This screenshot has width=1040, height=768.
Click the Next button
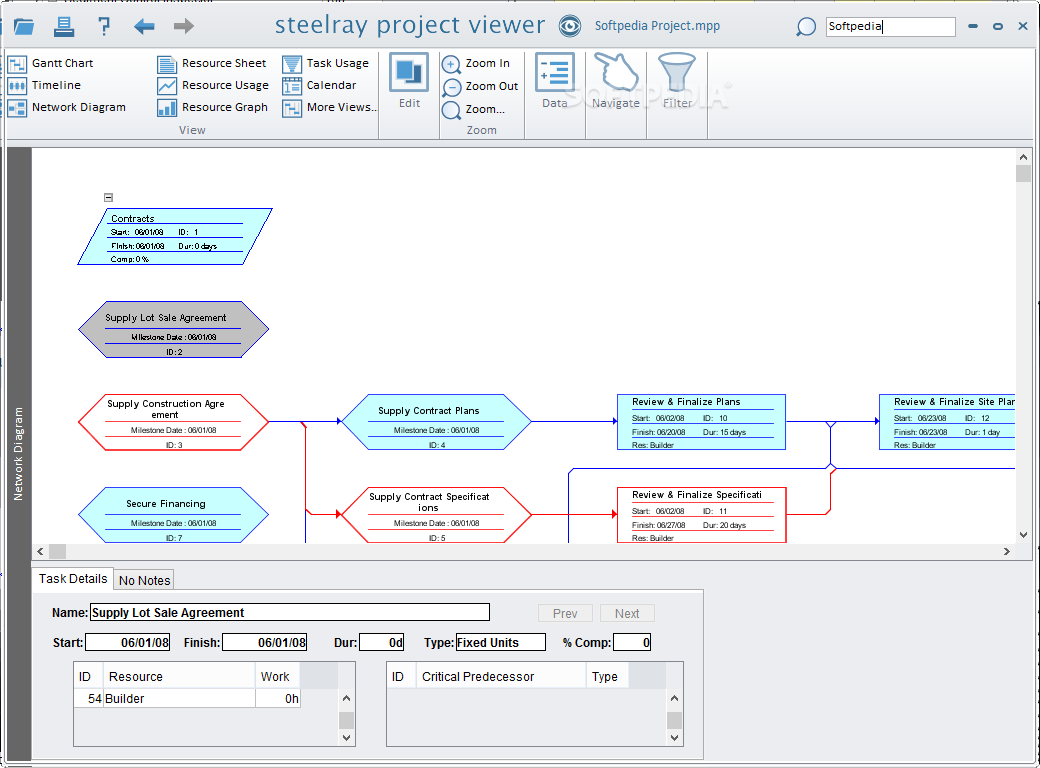tap(627, 613)
